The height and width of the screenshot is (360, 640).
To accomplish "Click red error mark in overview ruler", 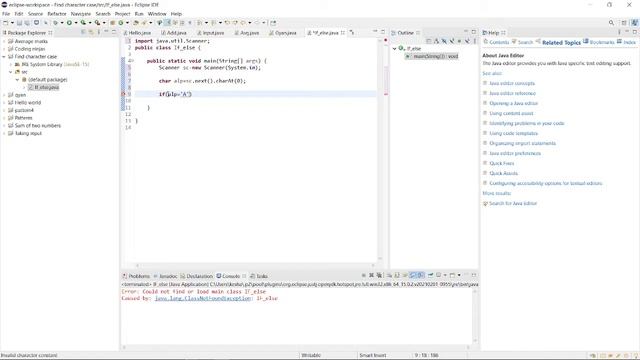I will pyautogui.click(x=386, y=94).
